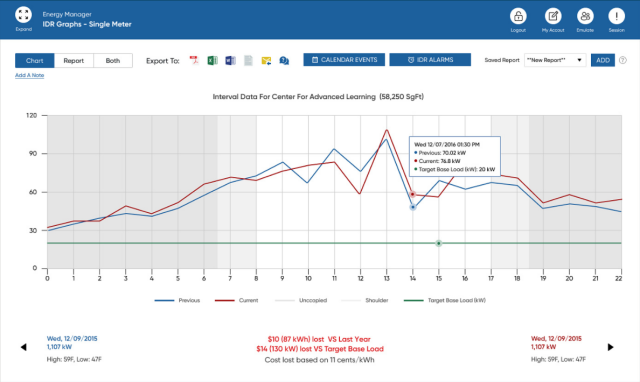Viewport: 640px width, 382px height.
Task: Switch to the Chart tab
Action: 35,60
